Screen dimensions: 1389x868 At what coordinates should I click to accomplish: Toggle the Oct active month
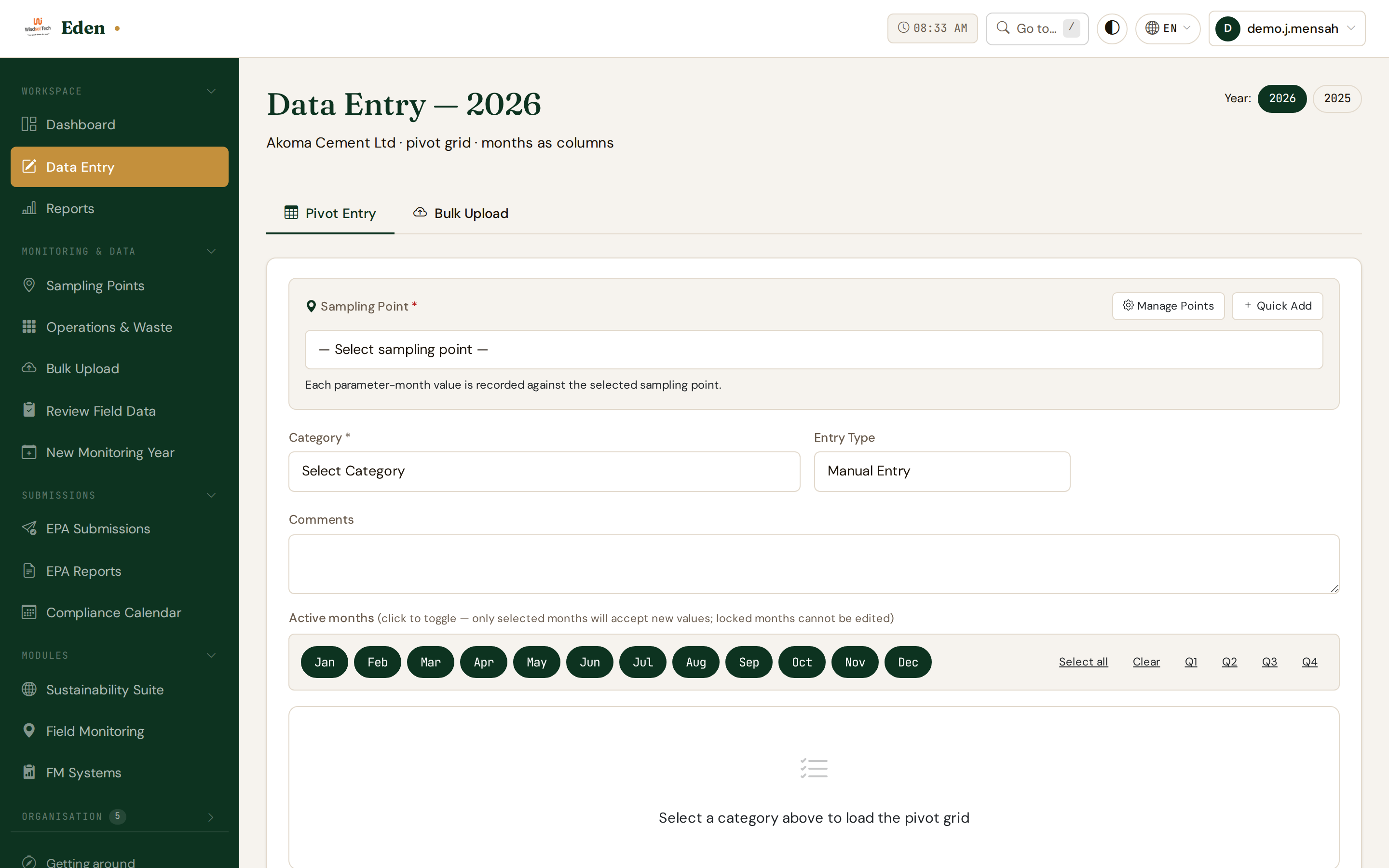tap(802, 662)
